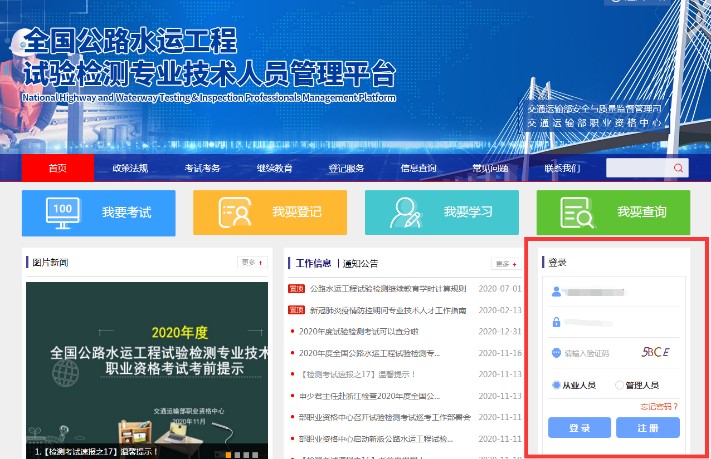This screenshot has width=711, height=459.
Task: Click the ID card icon on 我要登记 tile
Action: pyautogui.click(x=234, y=212)
